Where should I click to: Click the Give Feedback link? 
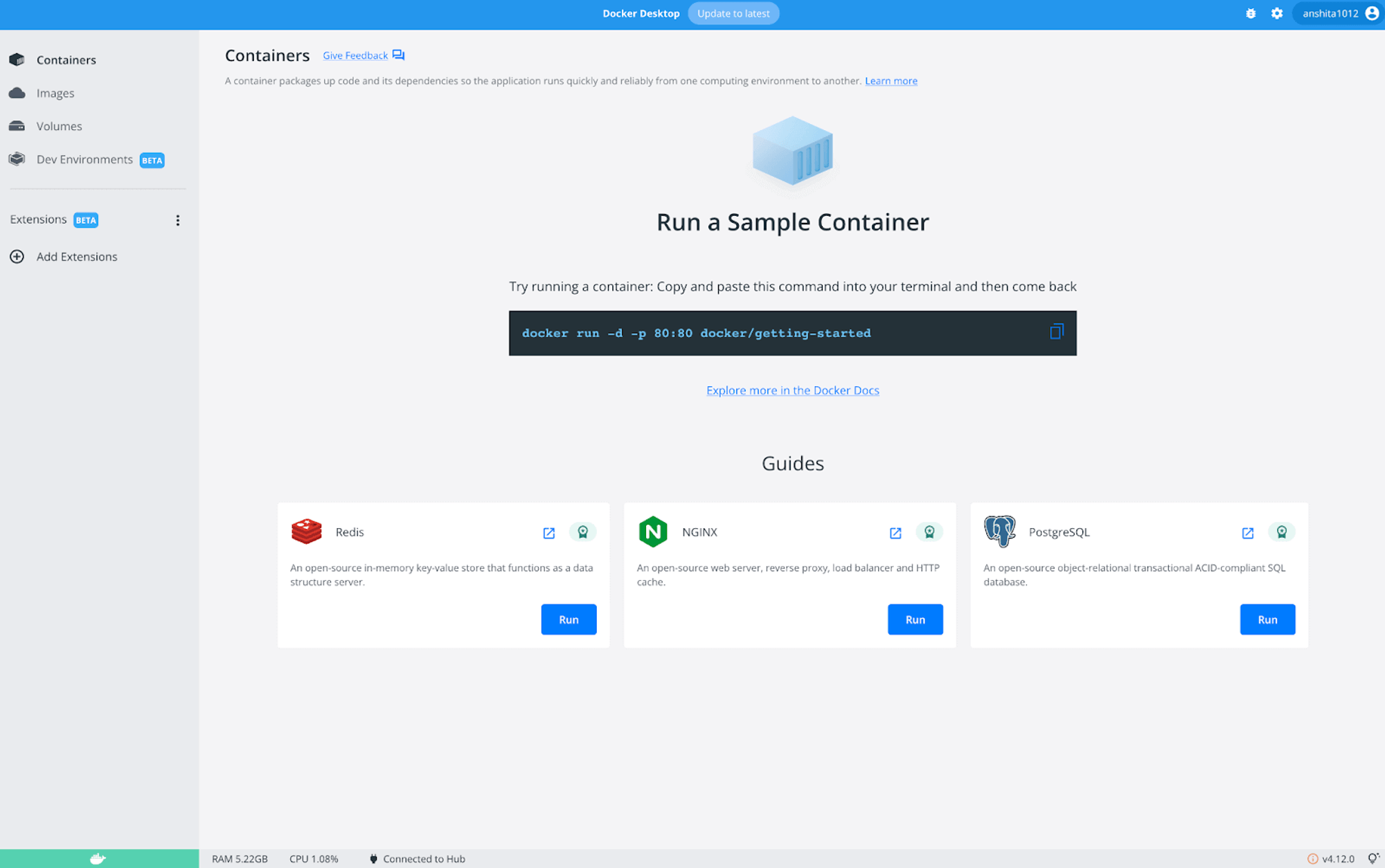coord(355,55)
